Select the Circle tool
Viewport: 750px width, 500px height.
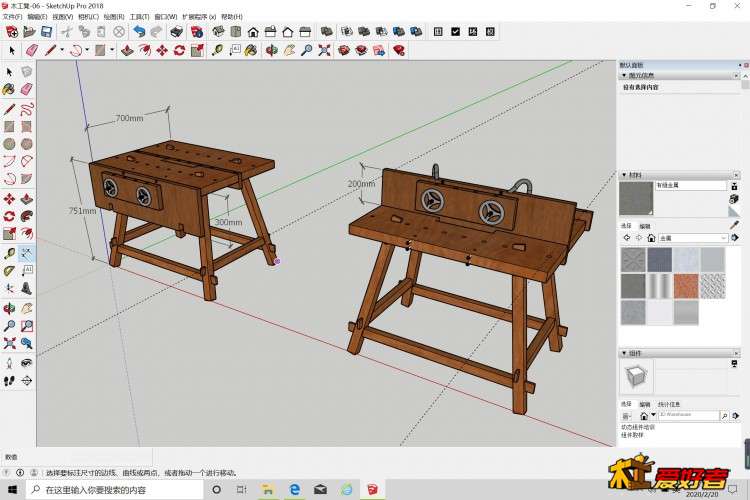point(9,144)
